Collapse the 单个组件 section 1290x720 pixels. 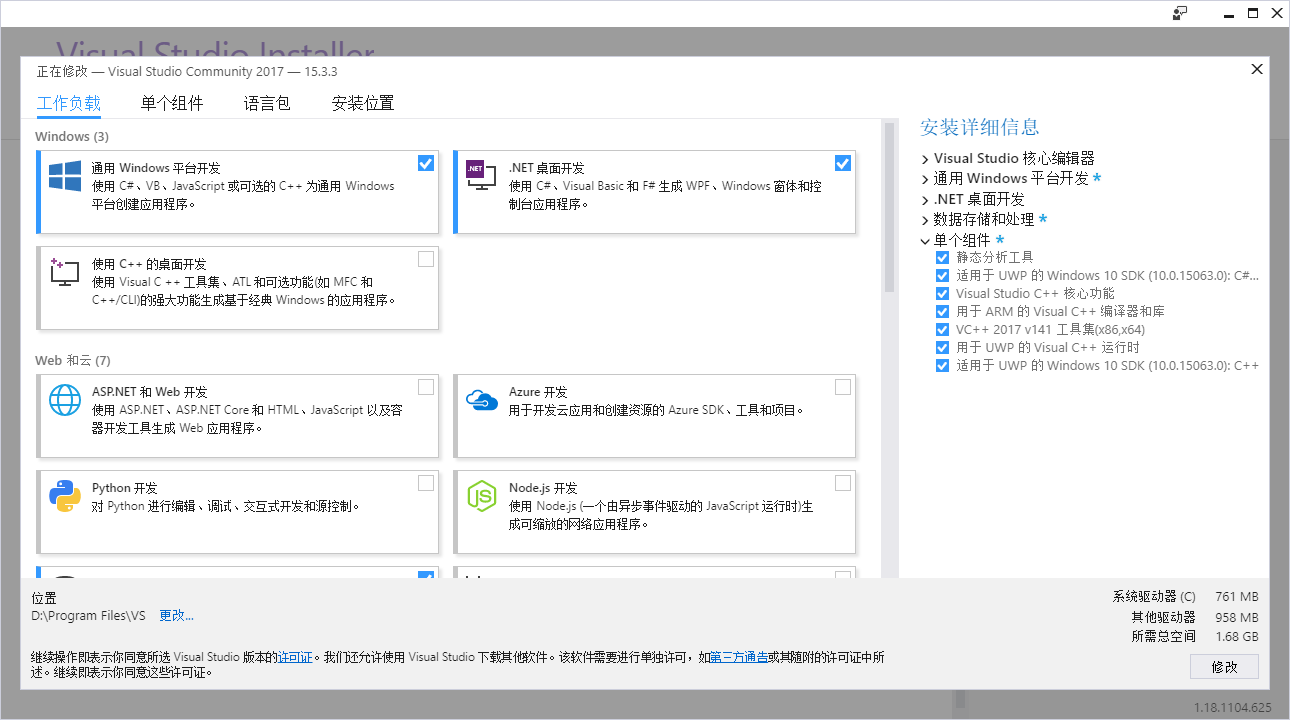coord(925,241)
